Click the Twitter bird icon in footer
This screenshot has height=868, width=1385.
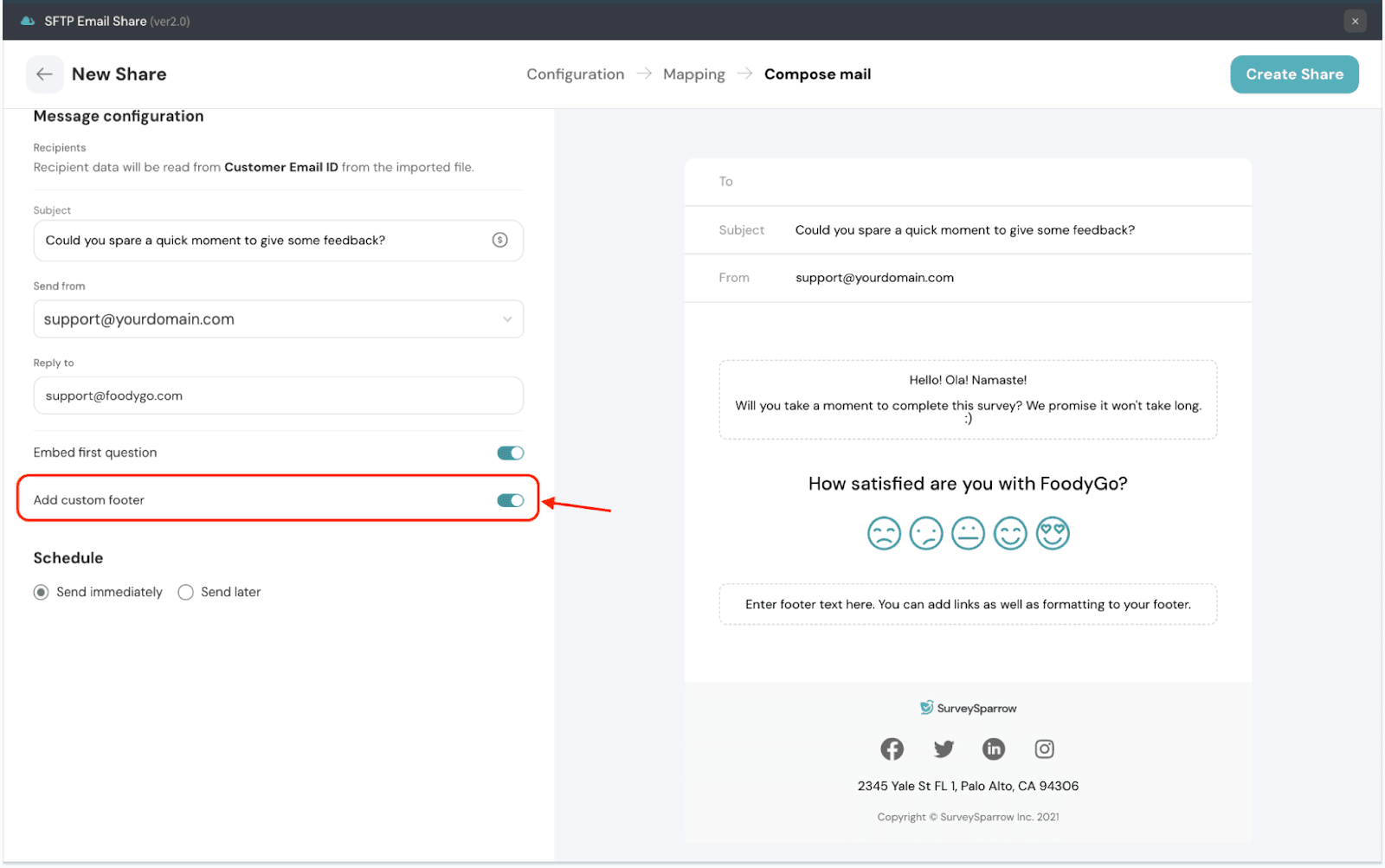point(944,749)
